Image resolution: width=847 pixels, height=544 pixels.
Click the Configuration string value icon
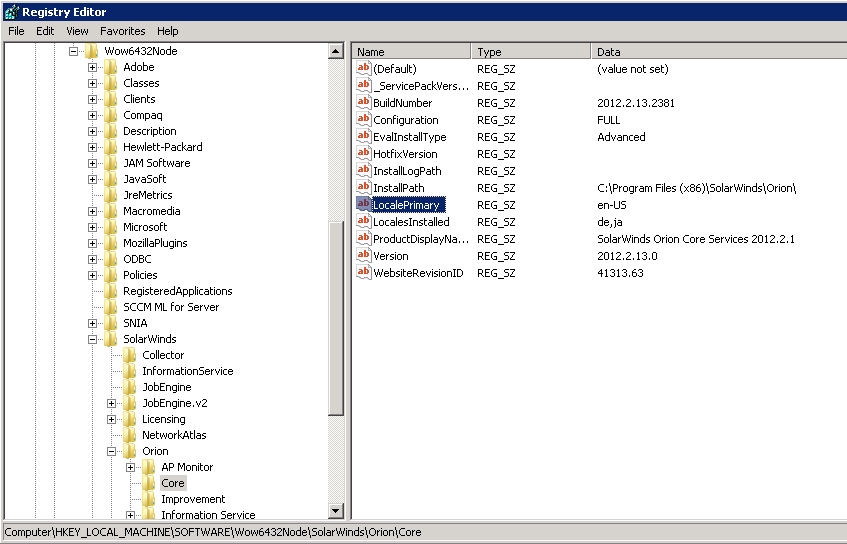point(363,119)
